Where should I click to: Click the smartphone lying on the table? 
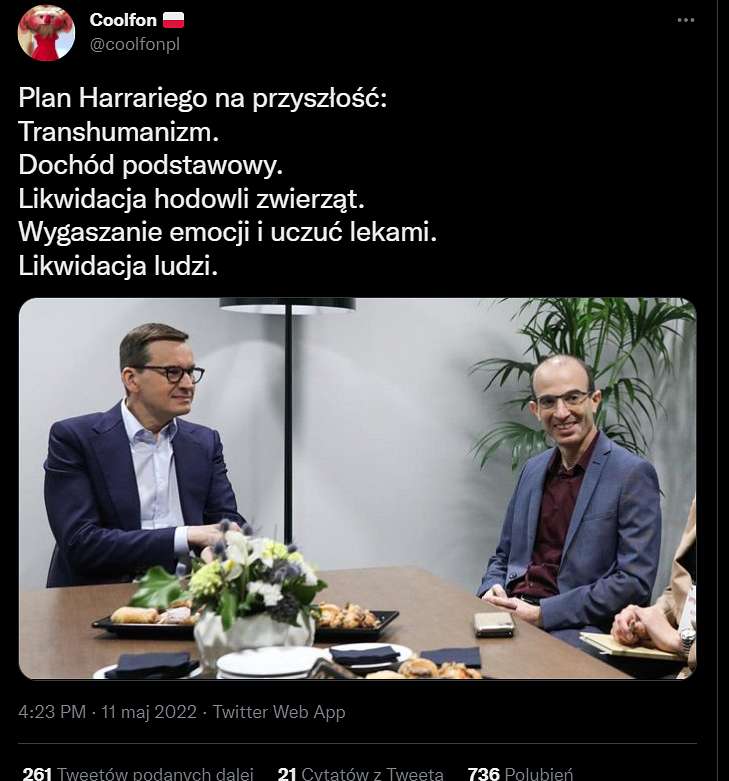click(x=493, y=625)
